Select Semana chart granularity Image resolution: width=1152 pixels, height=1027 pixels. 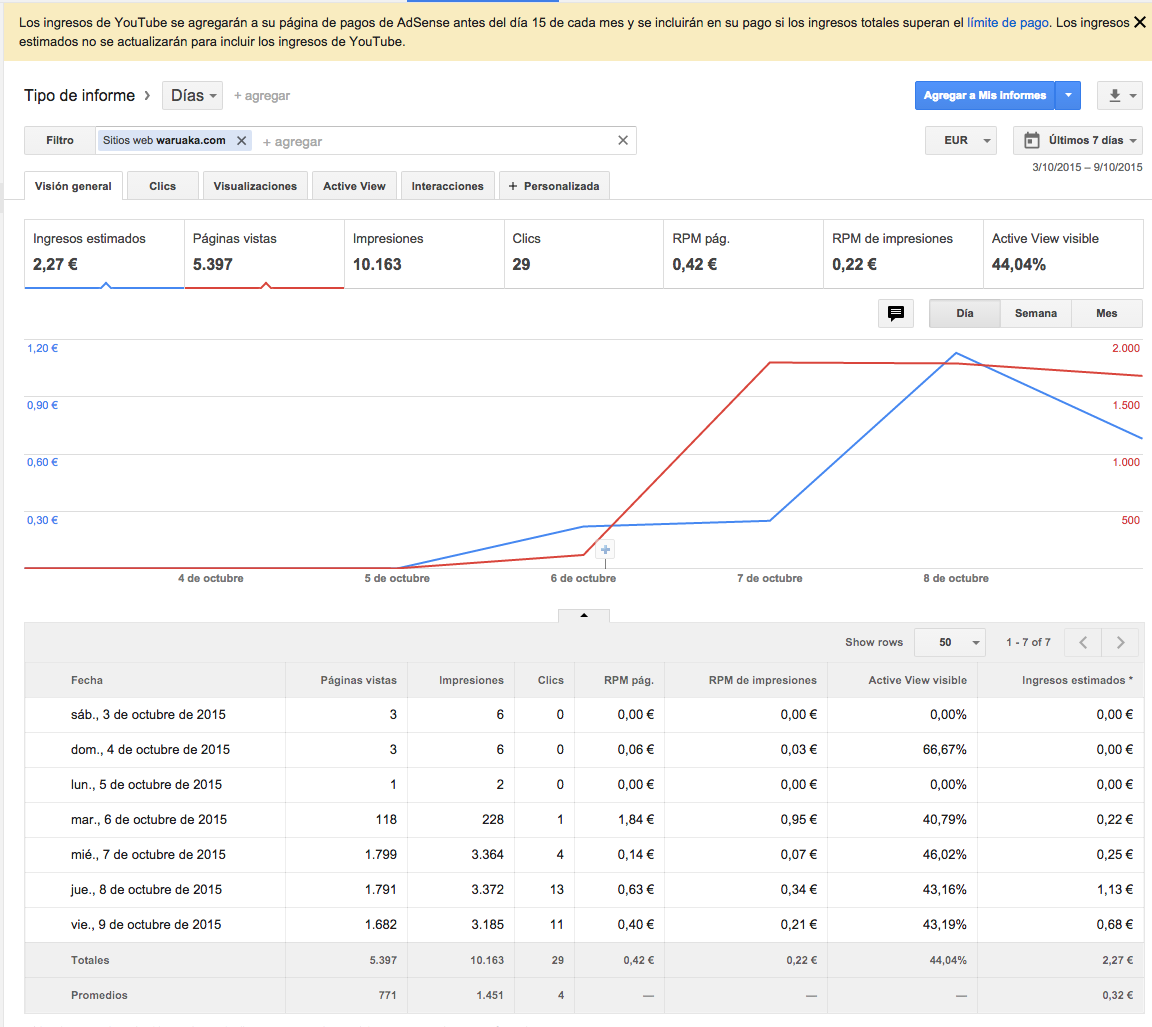[x=1036, y=314]
